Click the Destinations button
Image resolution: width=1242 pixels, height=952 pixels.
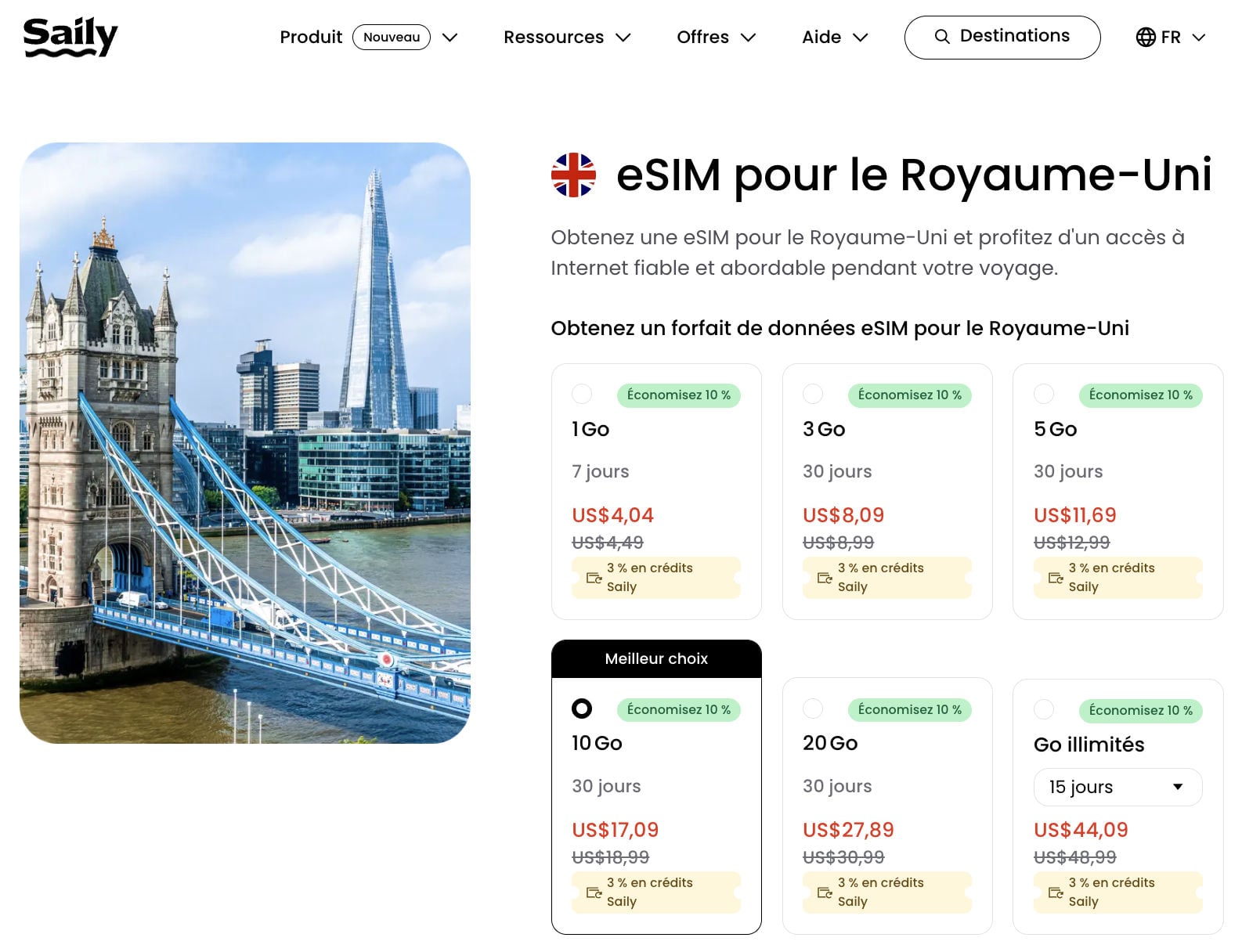[x=1002, y=36]
